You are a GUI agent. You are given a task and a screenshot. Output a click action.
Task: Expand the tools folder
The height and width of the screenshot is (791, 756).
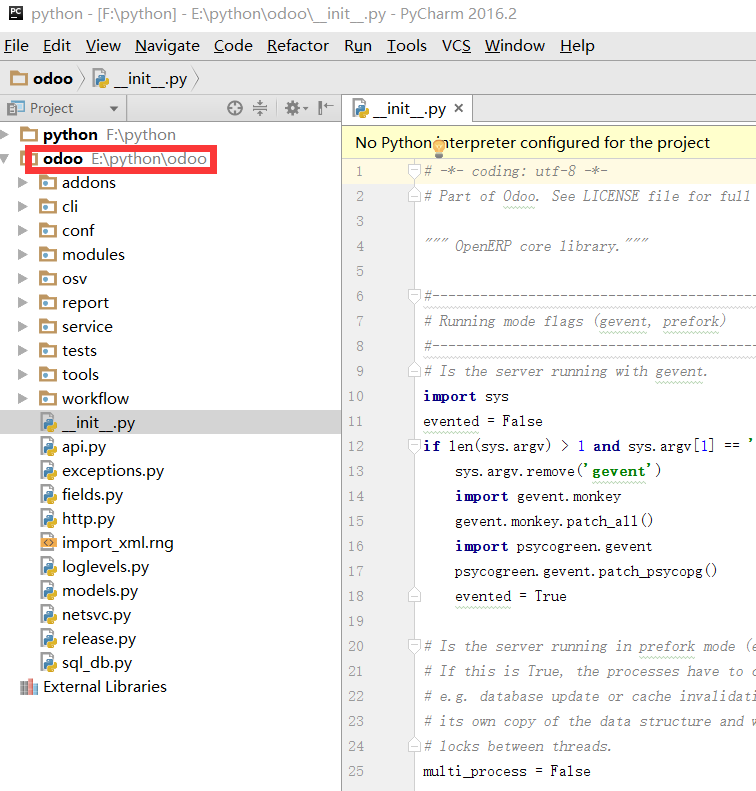23,375
